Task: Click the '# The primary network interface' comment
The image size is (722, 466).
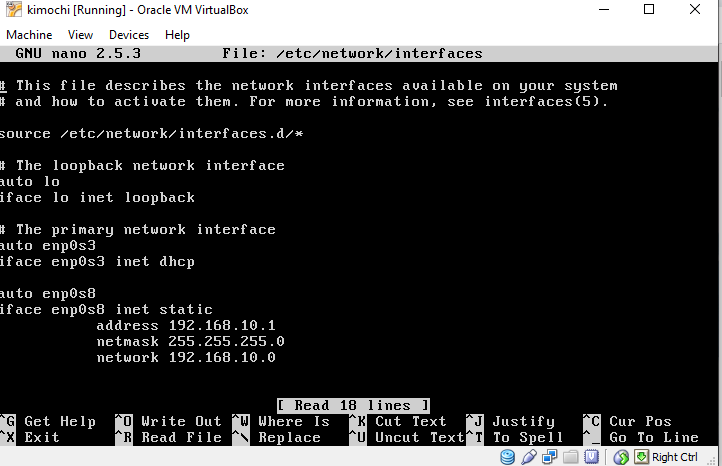Action: (x=138, y=229)
